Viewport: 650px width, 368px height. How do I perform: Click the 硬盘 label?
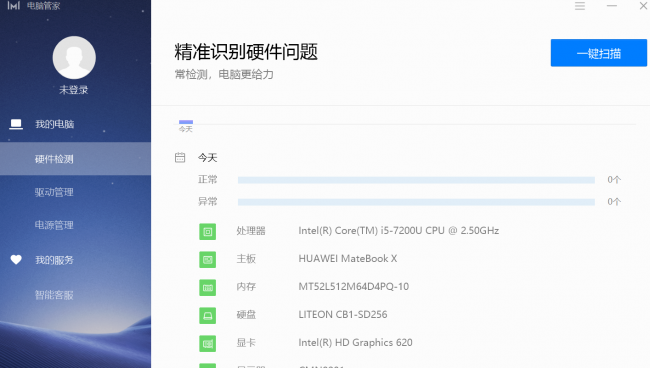click(x=246, y=315)
